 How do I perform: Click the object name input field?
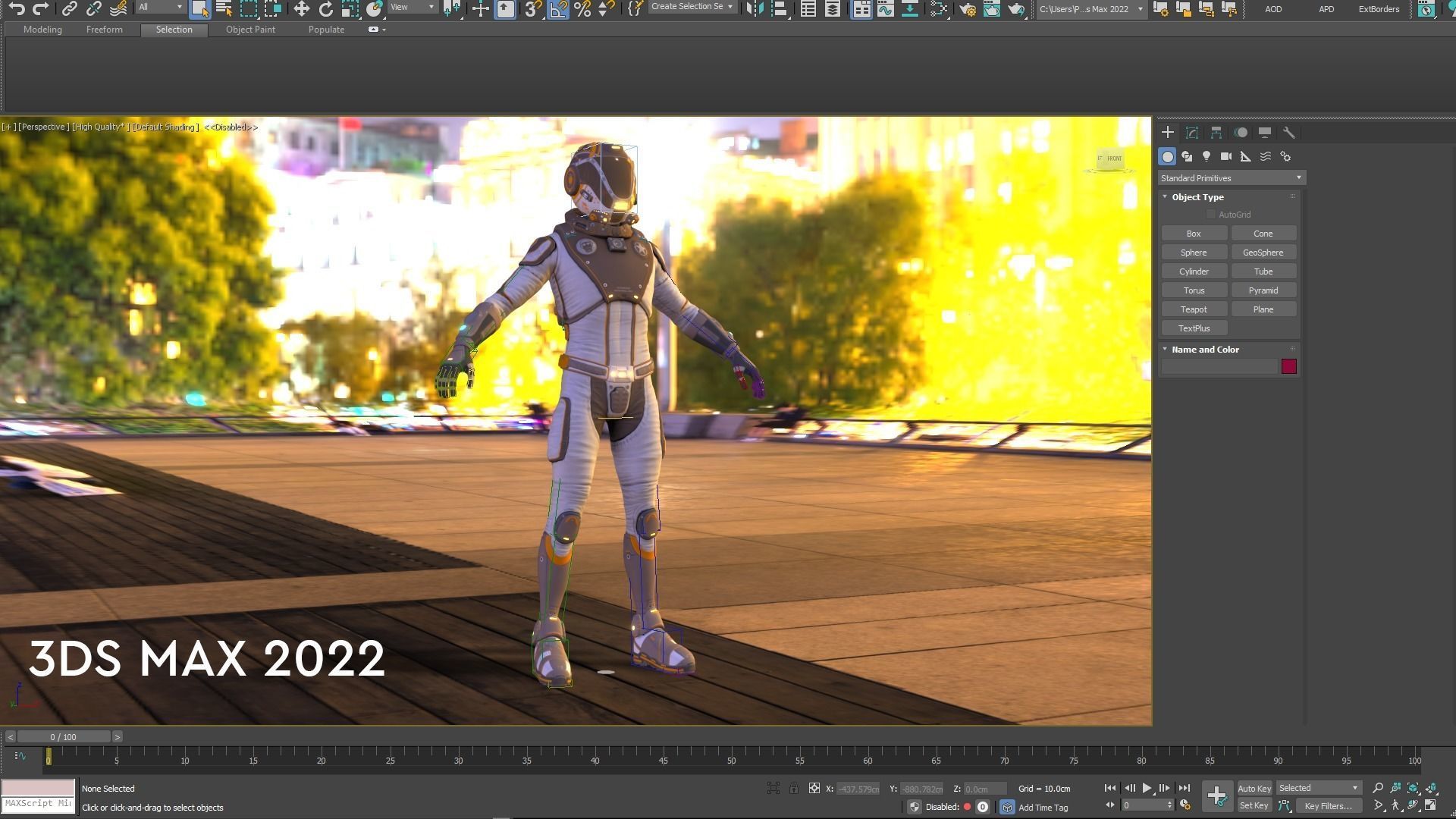1219,367
